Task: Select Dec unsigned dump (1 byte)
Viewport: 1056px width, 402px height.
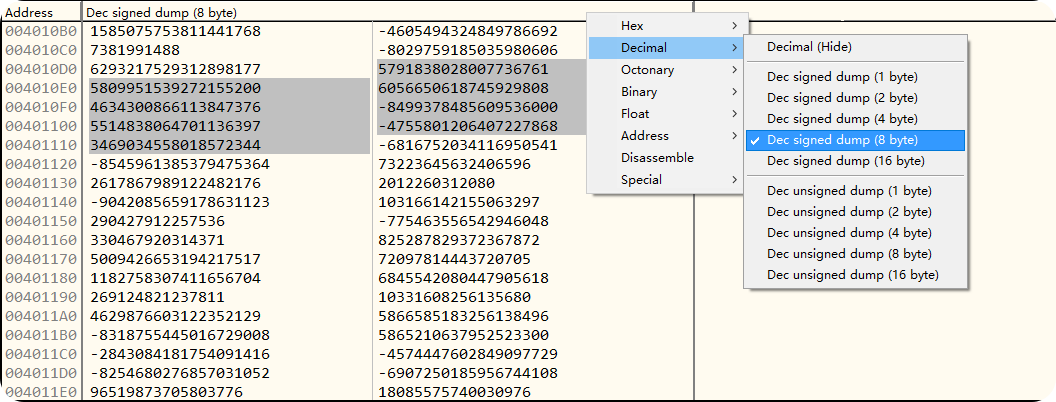Action: [x=855, y=191]
